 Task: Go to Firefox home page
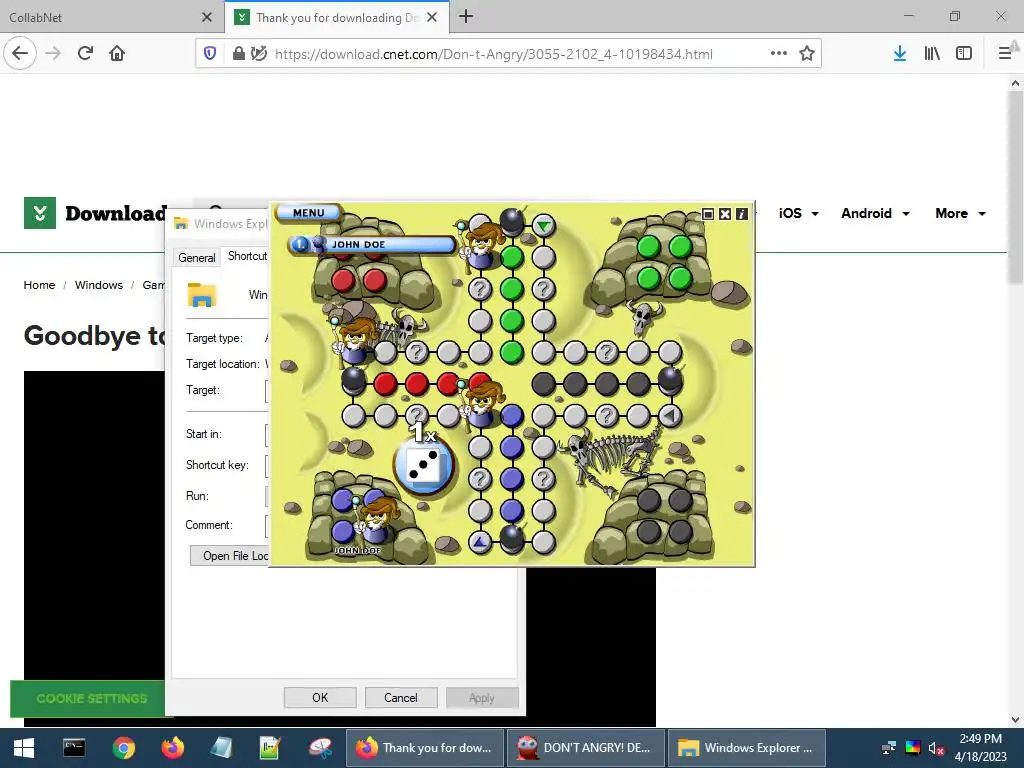point(117,54)
